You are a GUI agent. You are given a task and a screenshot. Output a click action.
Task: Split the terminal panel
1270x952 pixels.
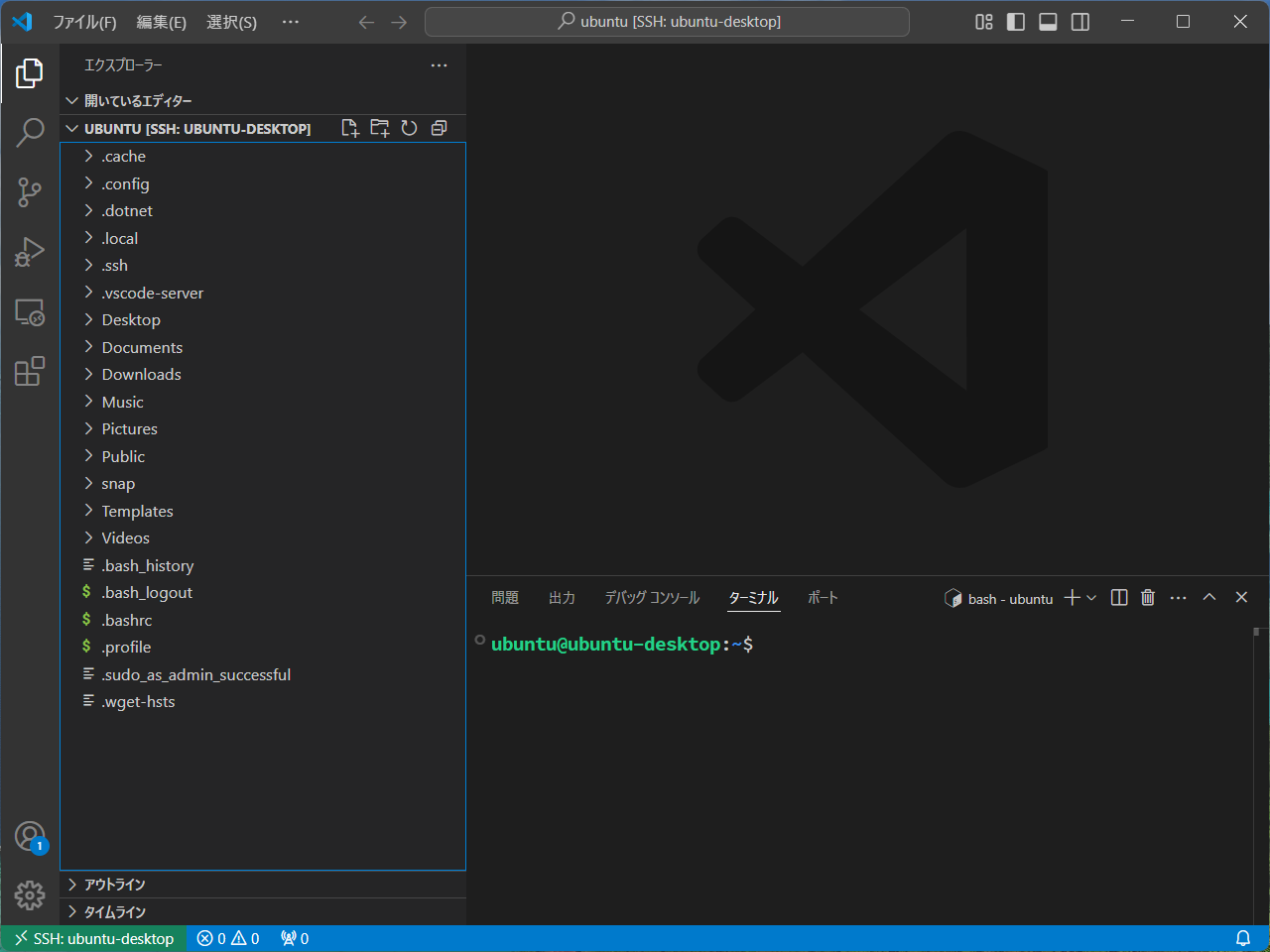(x=1119, y=597)
